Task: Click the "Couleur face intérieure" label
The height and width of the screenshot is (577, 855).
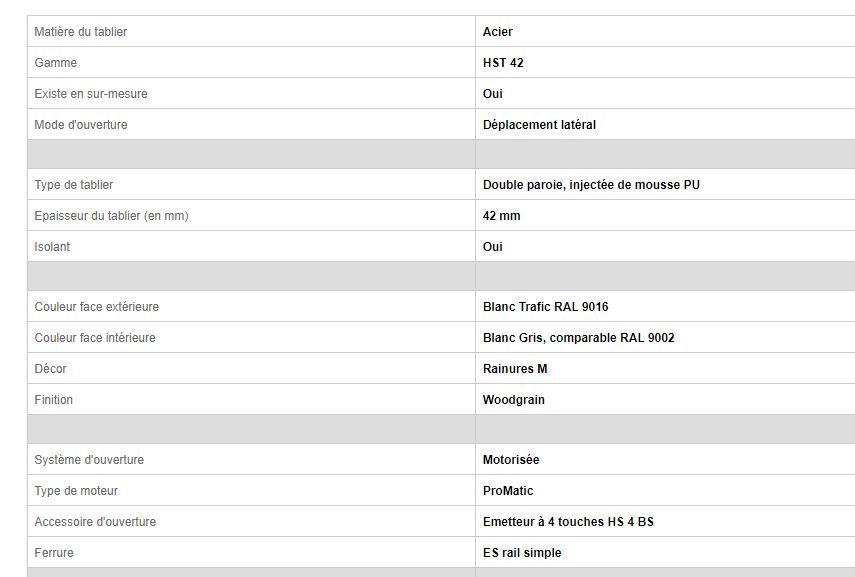Action: [95, 338]
